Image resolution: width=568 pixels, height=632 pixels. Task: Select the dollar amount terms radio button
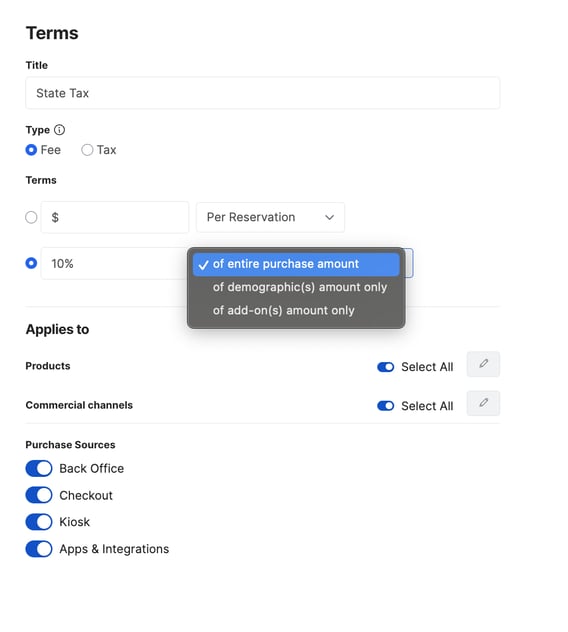(x=31, y=217)
